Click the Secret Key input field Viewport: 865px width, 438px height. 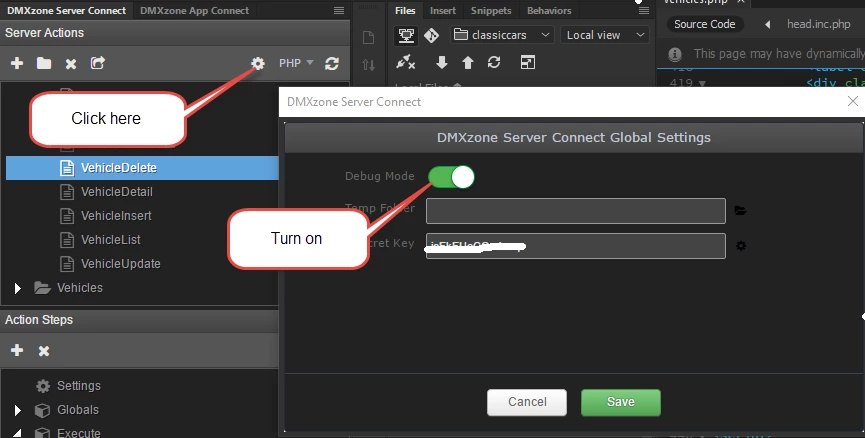click(x=575, y=246)
